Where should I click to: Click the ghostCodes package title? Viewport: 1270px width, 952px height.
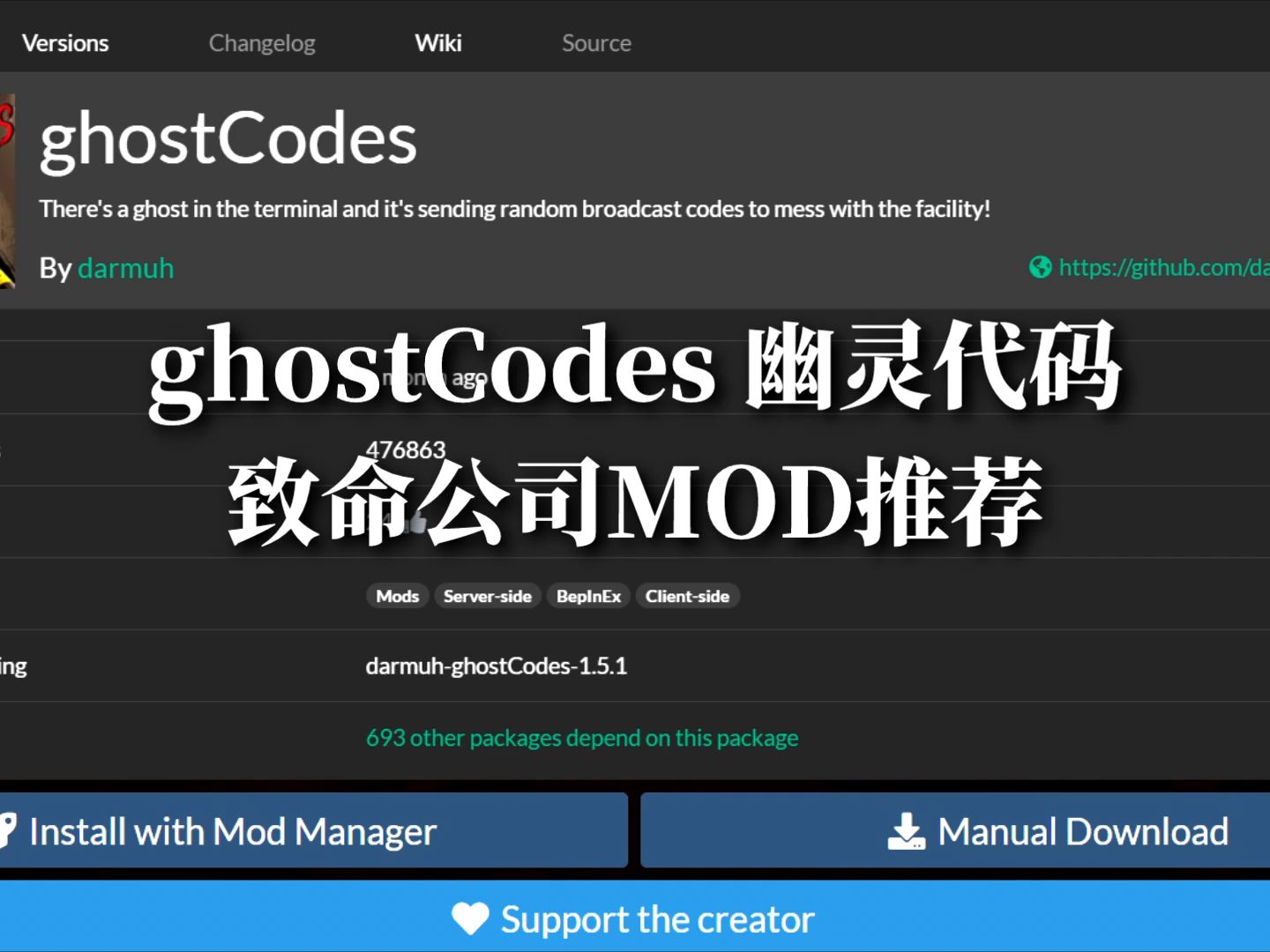tap(228, 141)
